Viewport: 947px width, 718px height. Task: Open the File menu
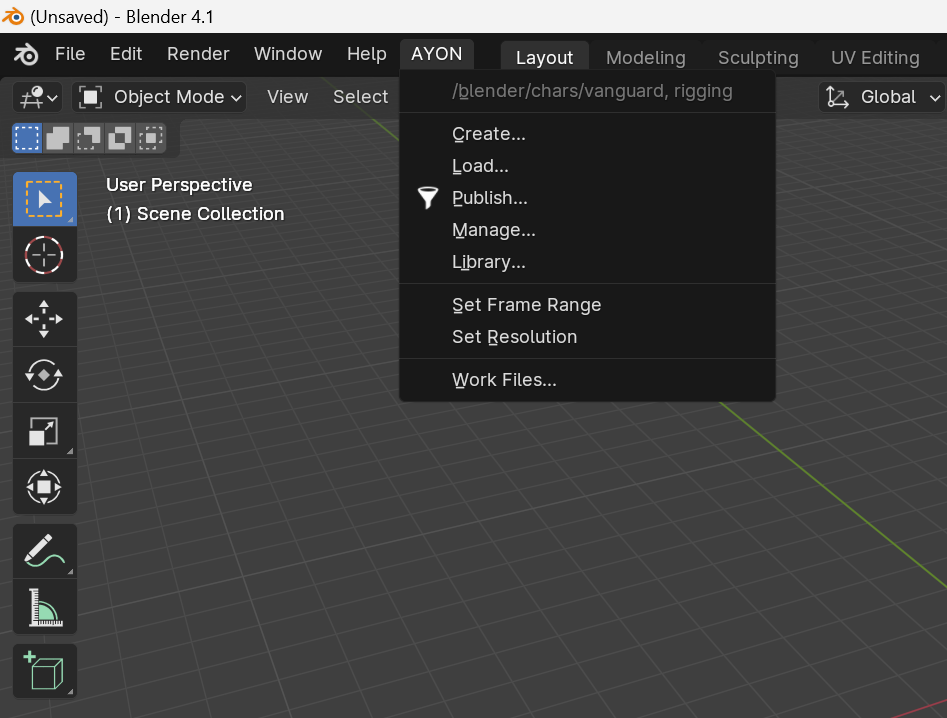tap(70, 54)
